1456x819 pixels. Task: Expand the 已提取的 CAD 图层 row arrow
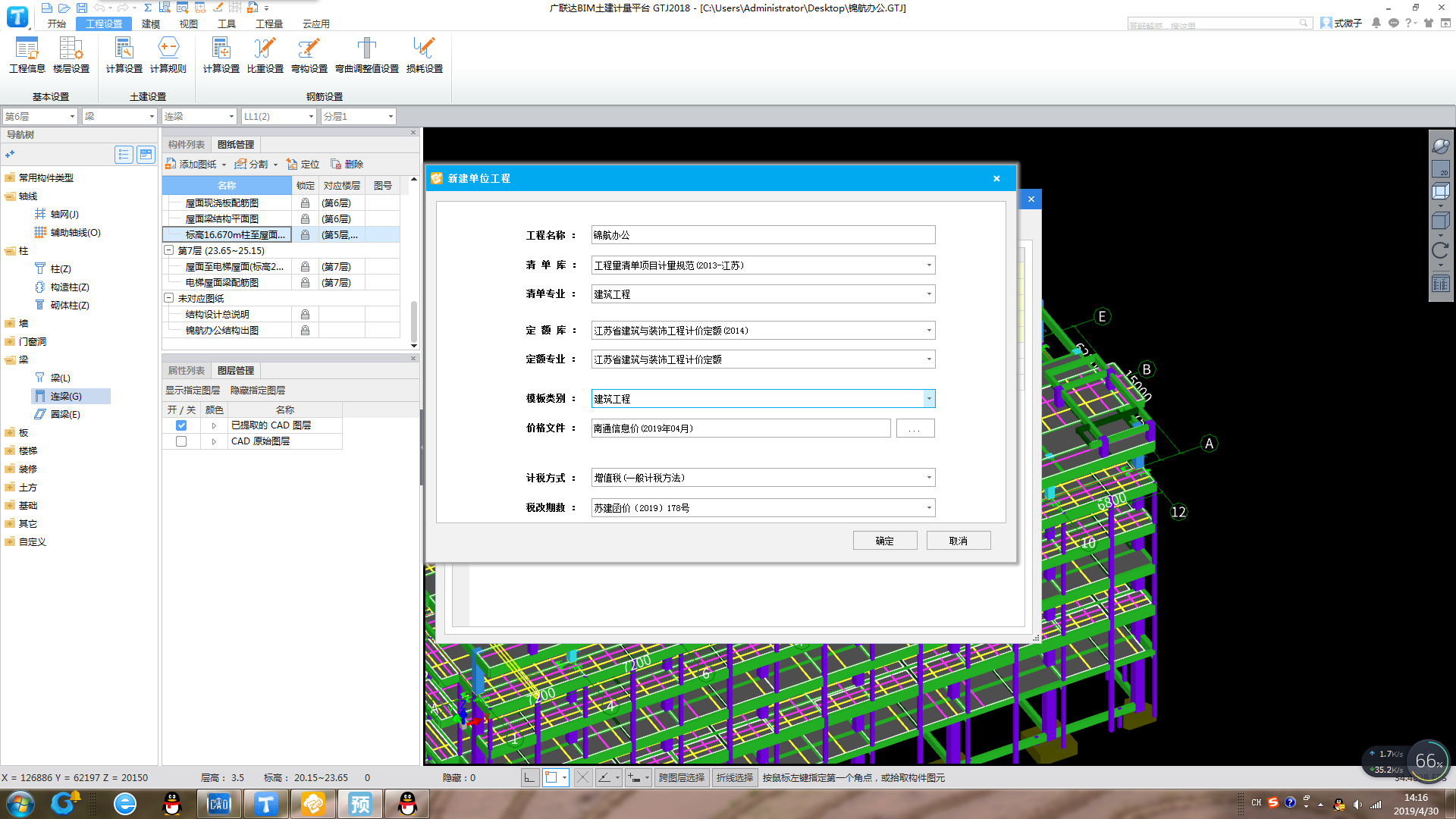click(x=214, y=425)
